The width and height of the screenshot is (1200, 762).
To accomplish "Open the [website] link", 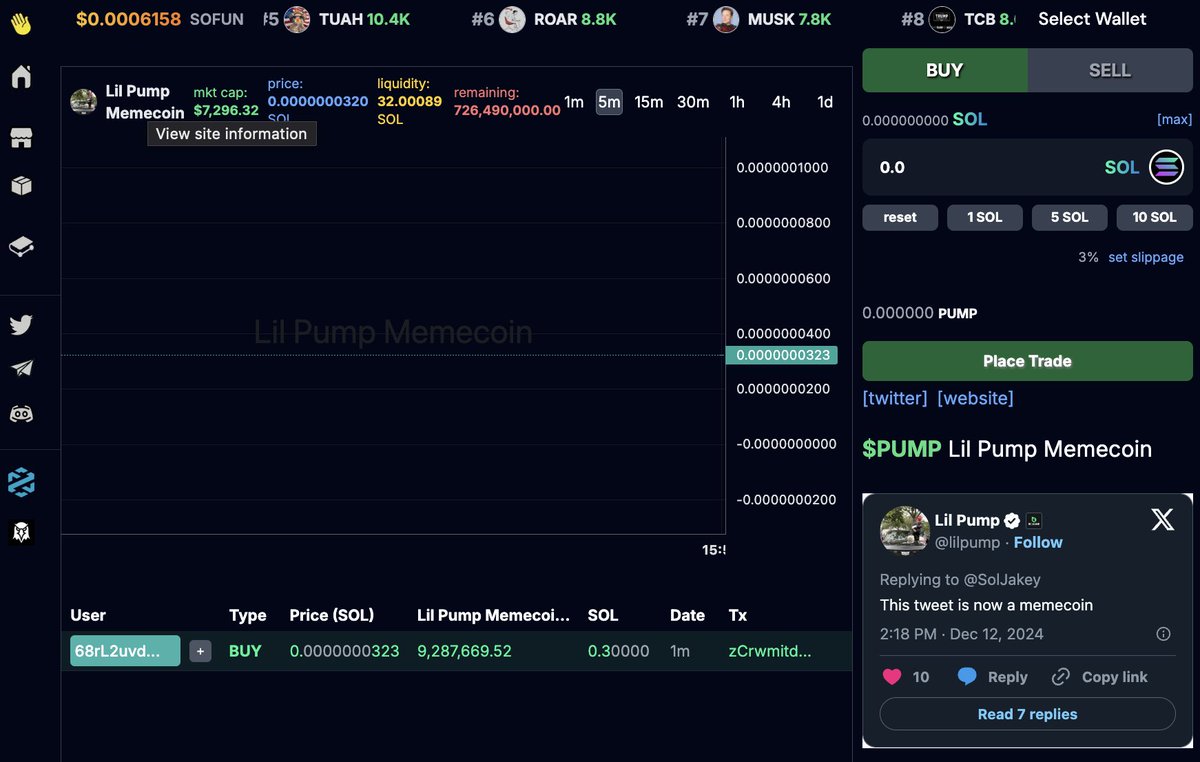I will (975, 398).
